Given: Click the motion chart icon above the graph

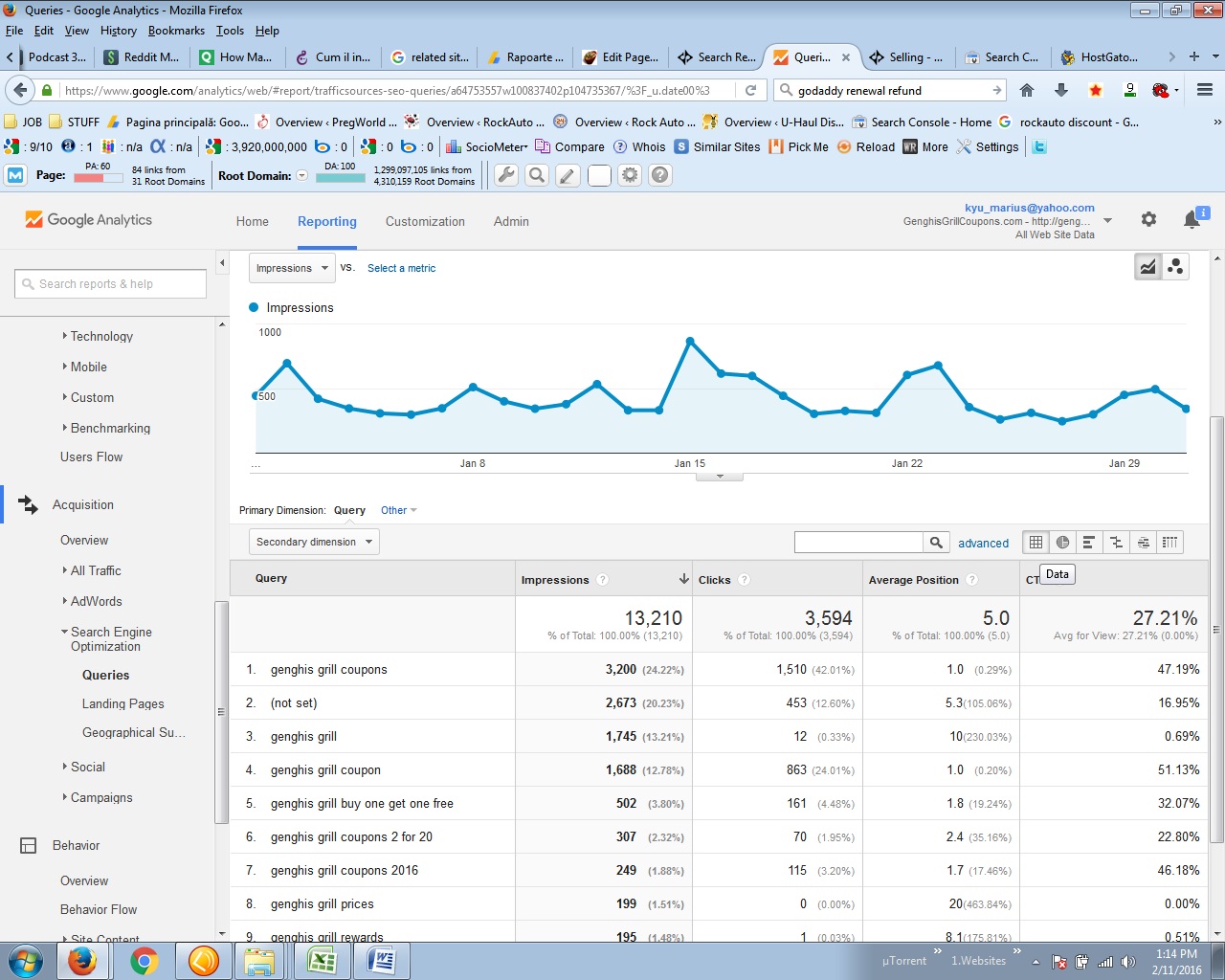Looking at the screenshot, I should point(1175,267).
